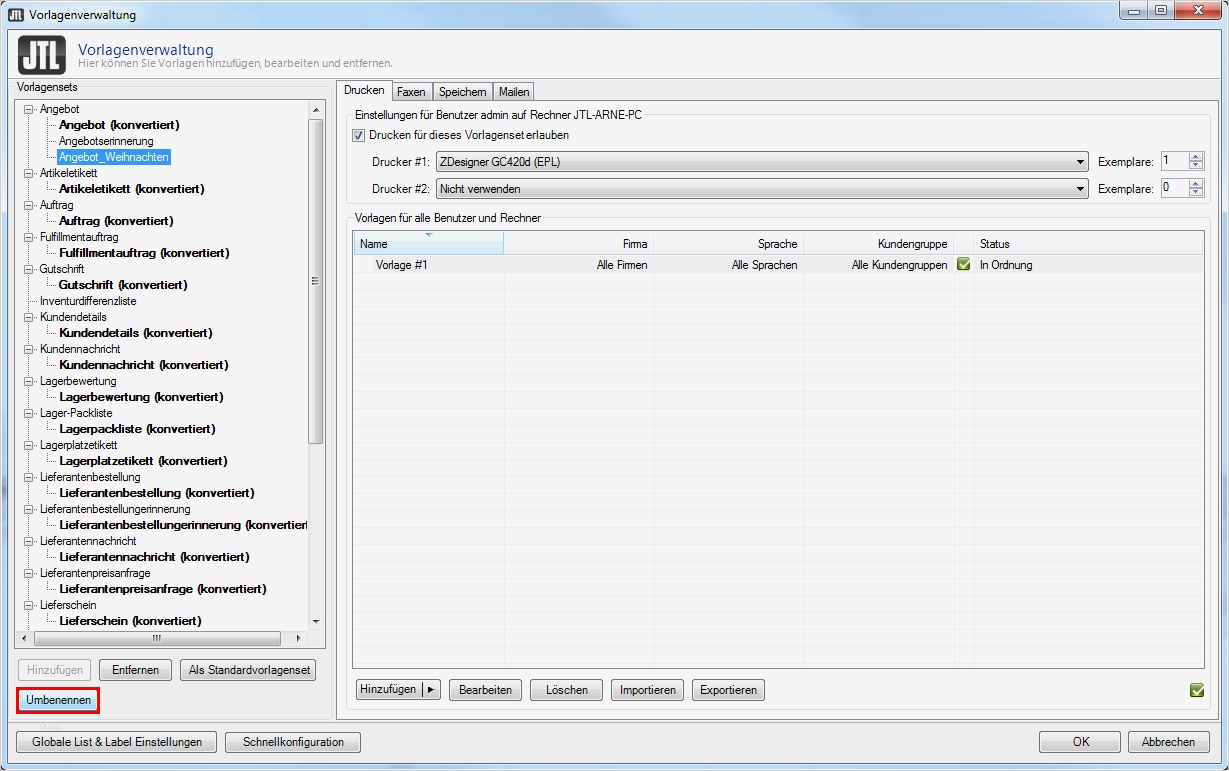Click the Umbenennen button
1229x771 pixels.
tap(58, 701)
